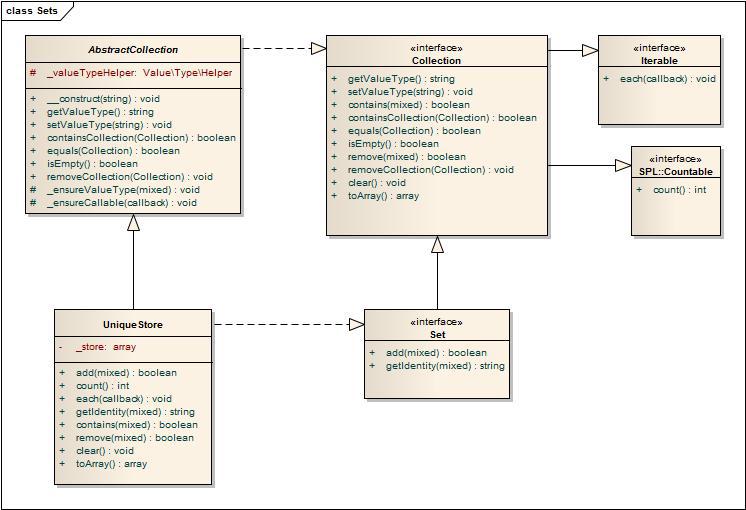Click setValueType(string) in the Collection interface
The image size is (746, 510).
[402, 92]
